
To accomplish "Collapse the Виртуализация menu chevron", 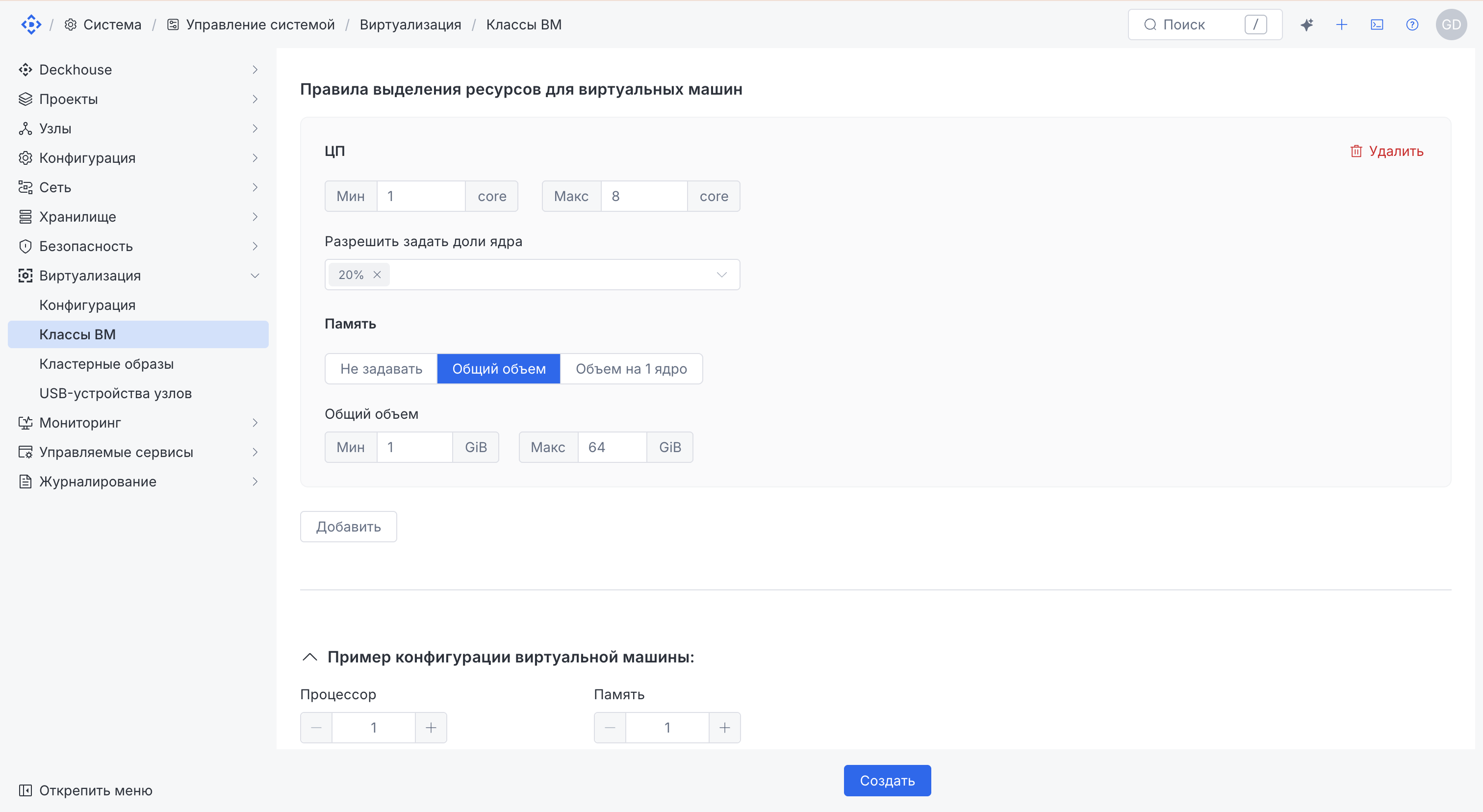I will 255,276.
